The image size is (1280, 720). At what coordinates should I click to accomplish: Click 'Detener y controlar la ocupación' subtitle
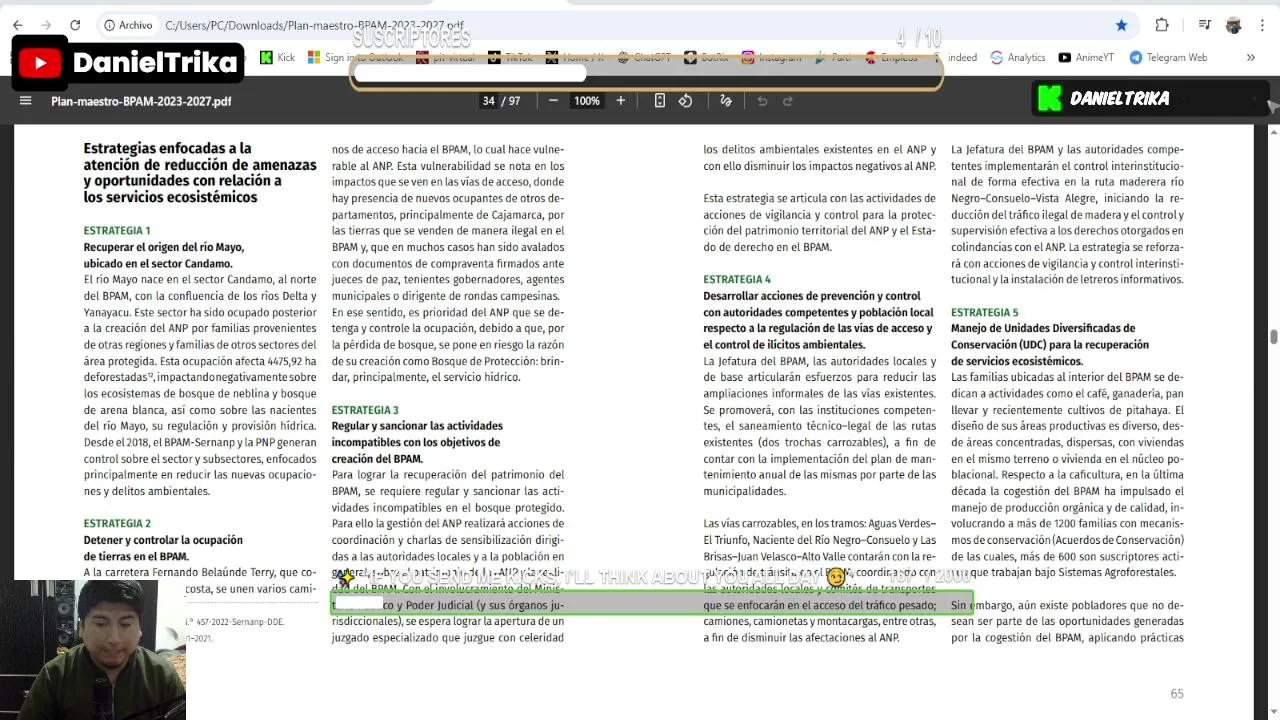(163, 540)
